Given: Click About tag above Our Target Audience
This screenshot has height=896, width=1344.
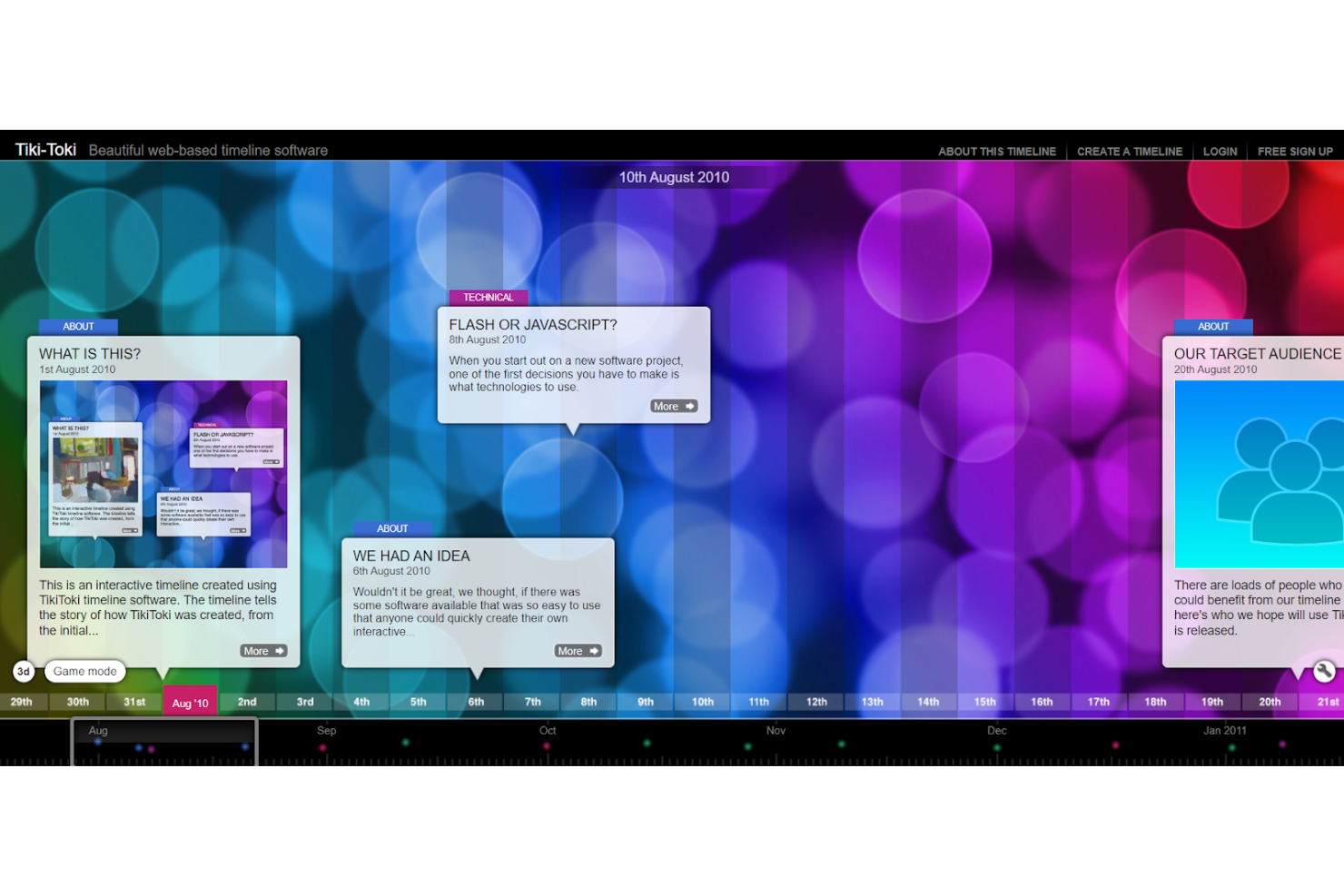Looking at the screenshot, I should (1213, 327).
